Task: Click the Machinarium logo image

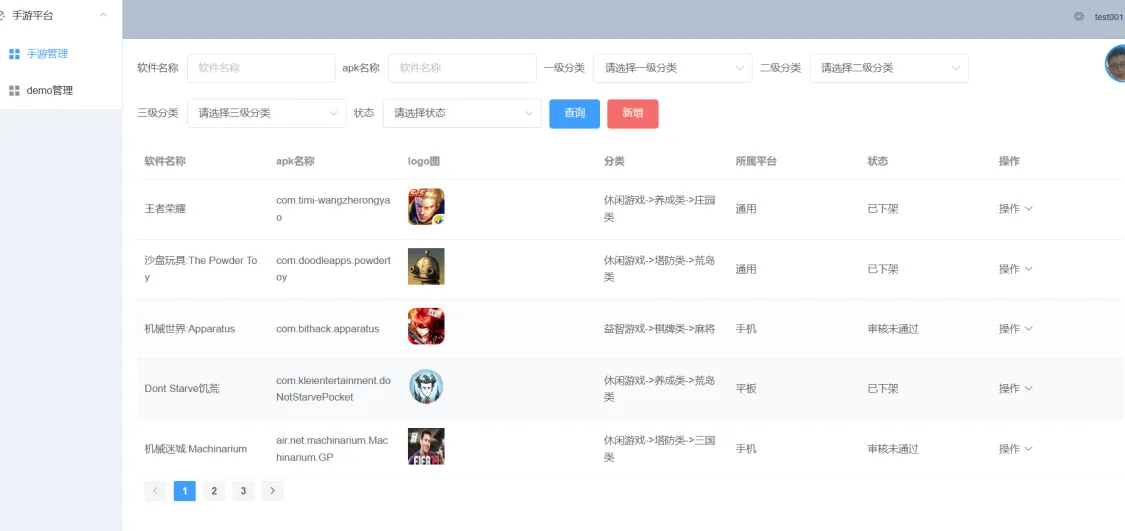Action: tap(426, 447)
